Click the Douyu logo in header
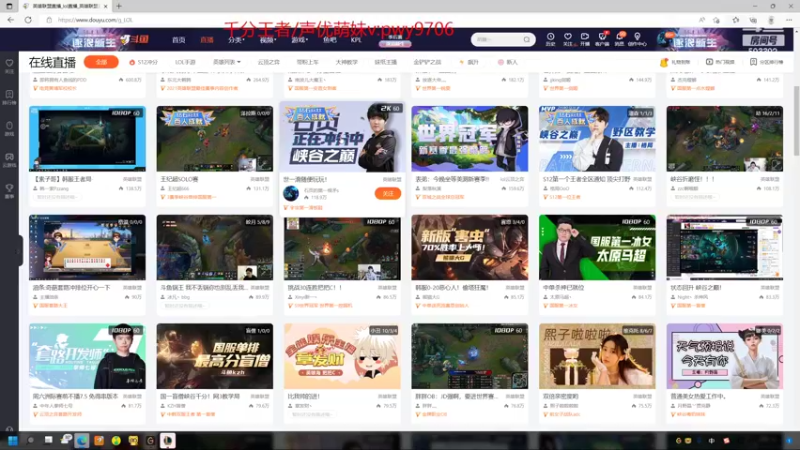The width and height of the screenshot is (800, 450). [136, 39]
